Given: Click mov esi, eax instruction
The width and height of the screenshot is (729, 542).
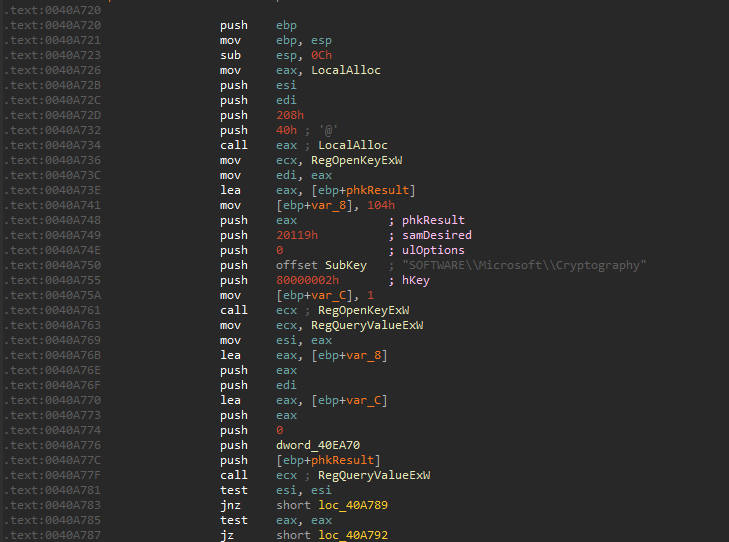Looking at the screenshot, I should tap(276, 340).
